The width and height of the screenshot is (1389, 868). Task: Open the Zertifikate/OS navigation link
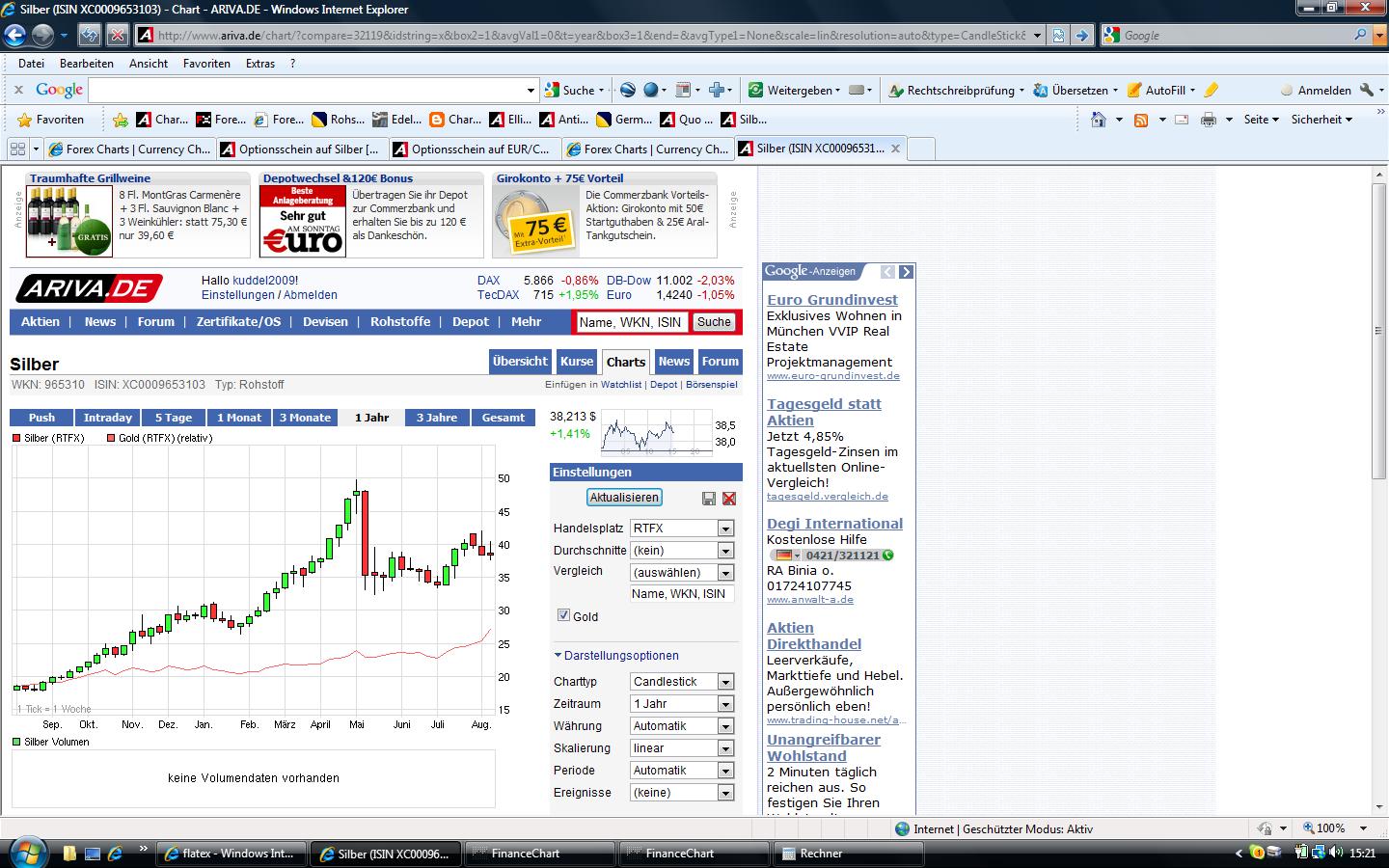tap(239, 322)
